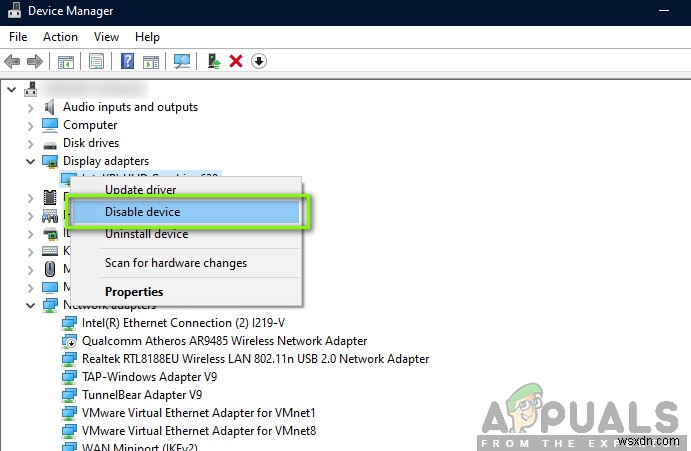
Task: Click the blue Help question-mark icon
Action: coord(127,61)
